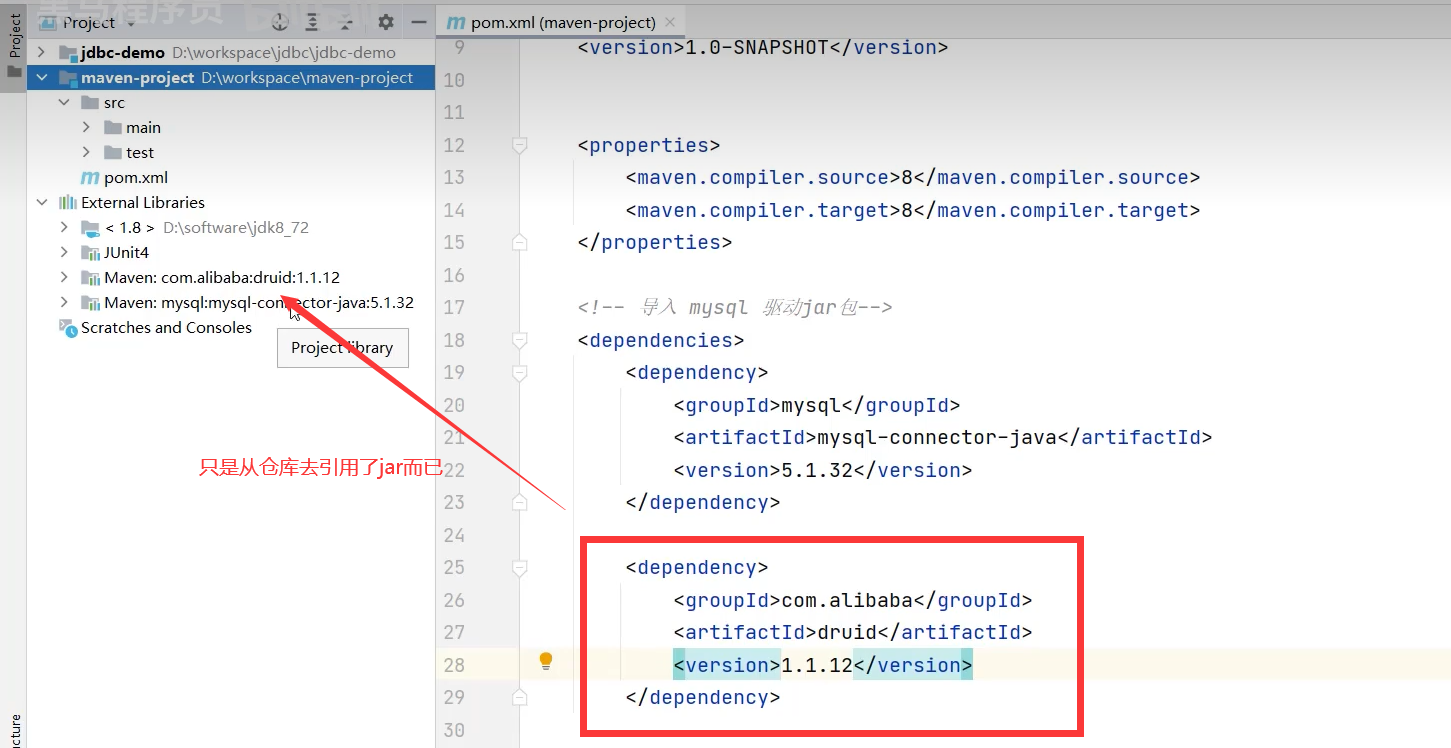Select the main folder row
Image resolution: width=1451 pixels, height=748 pixels.
point(231,127)
